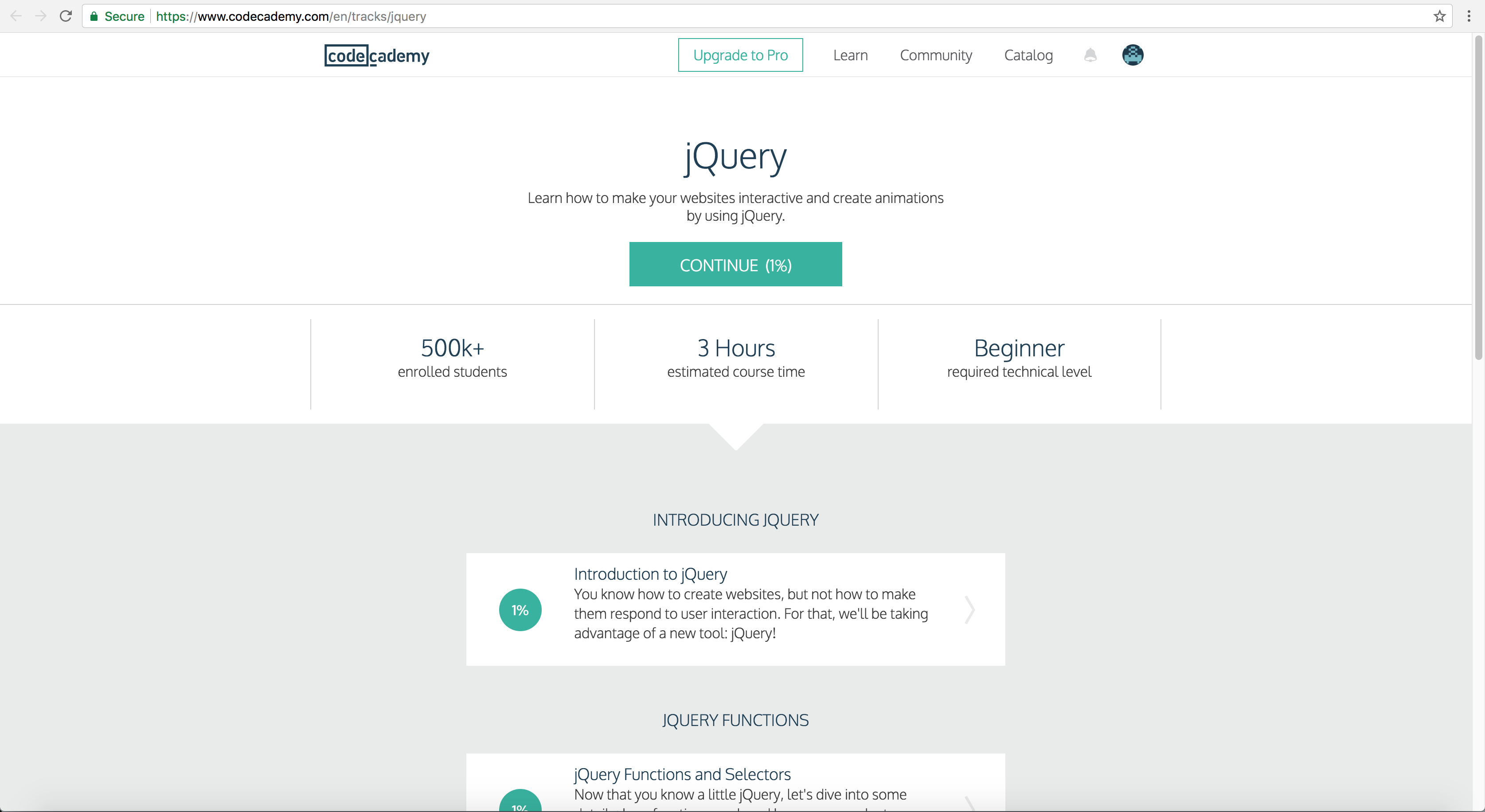Open Chrome three-dot menu

[1468, 16]
